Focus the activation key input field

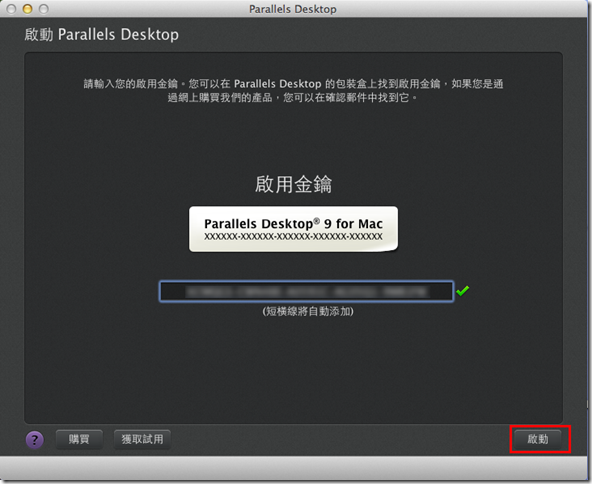(x=306, y=291)
